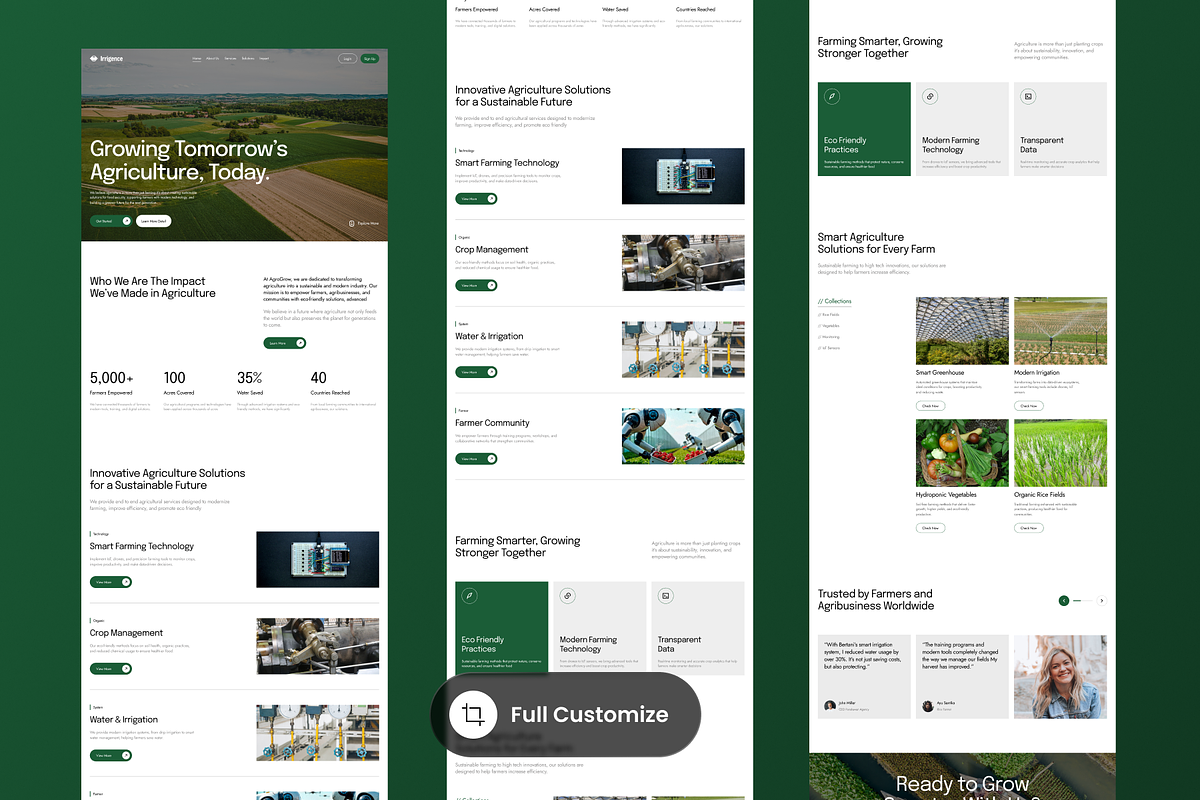The height and width of the screenshot is (800, 1200).
Task: Click the green Sign Up button
Action: pos(370,59)
